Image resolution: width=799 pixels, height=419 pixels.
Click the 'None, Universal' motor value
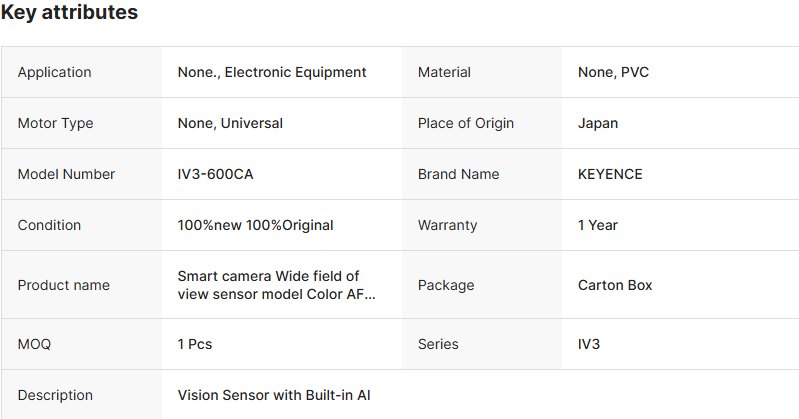pyautogui.click(x=230, y=123)
